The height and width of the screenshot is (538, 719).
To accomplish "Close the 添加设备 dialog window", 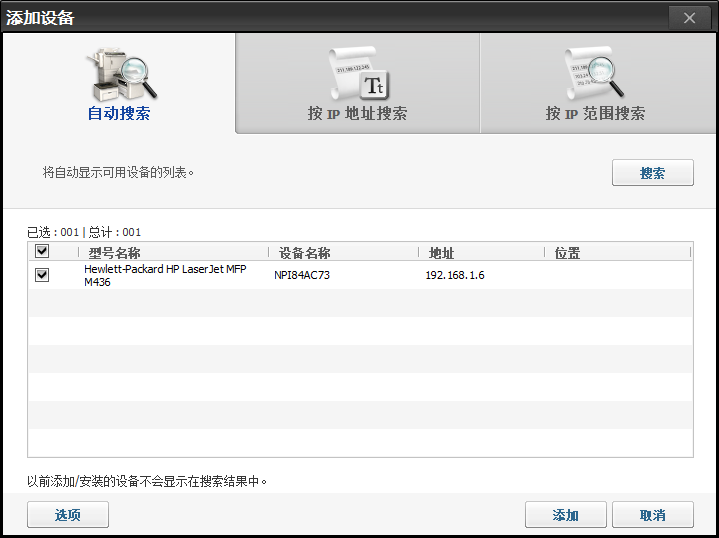I will click(689, 18).
